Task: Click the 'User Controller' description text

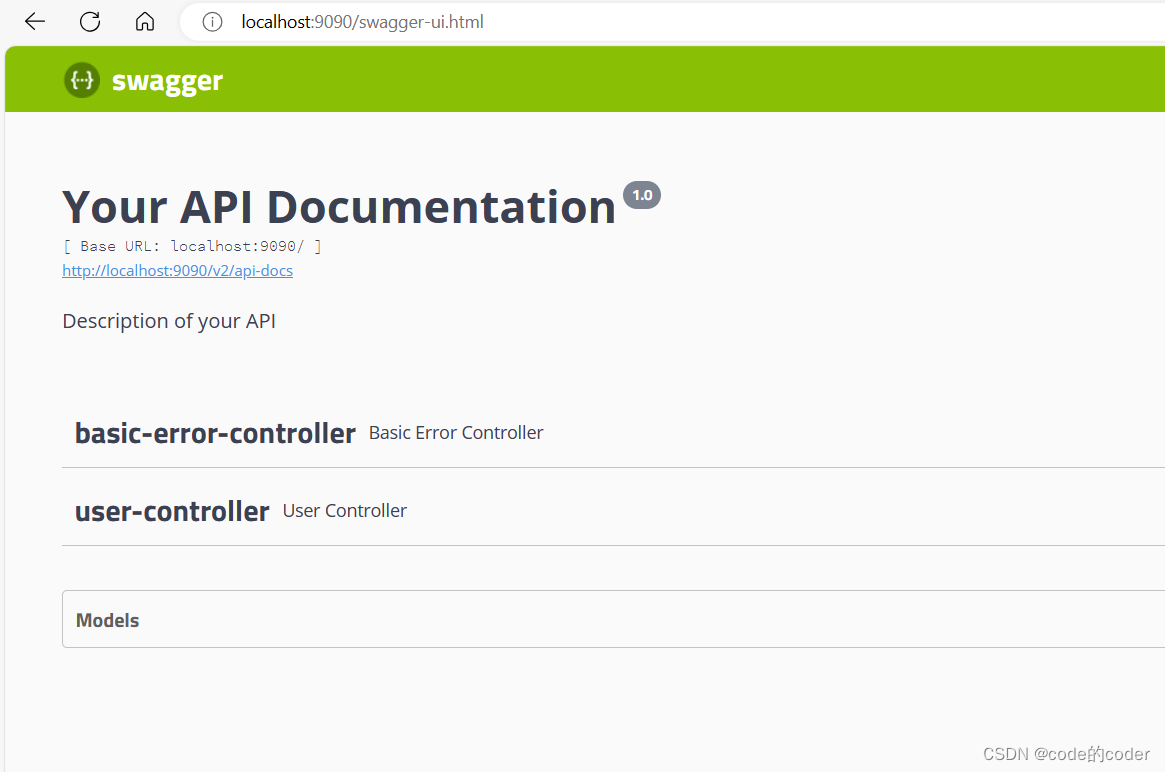Action: click(x=345, y=510)
